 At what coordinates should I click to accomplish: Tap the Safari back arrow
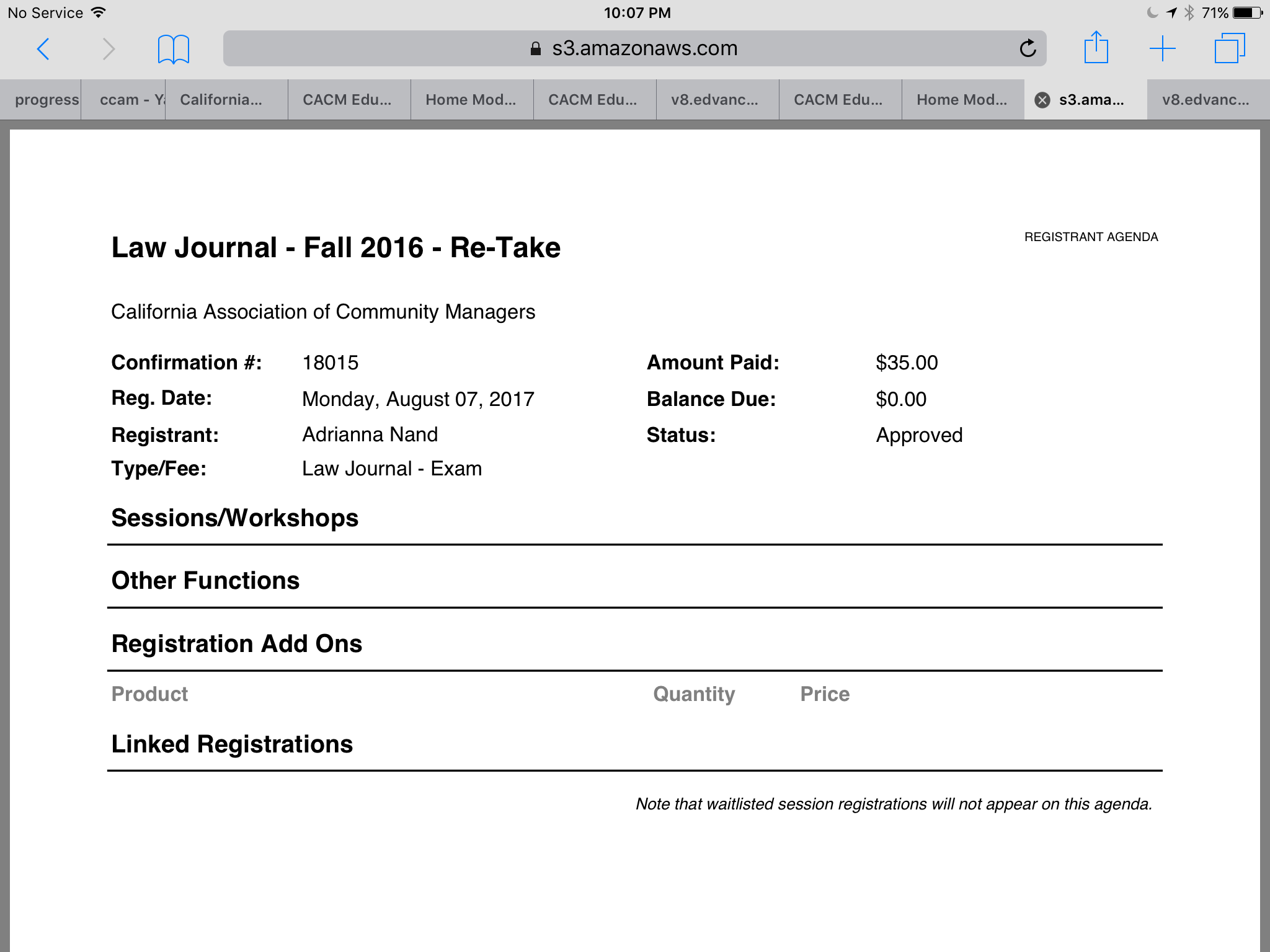pyautogui.click(x=43, y=49)
